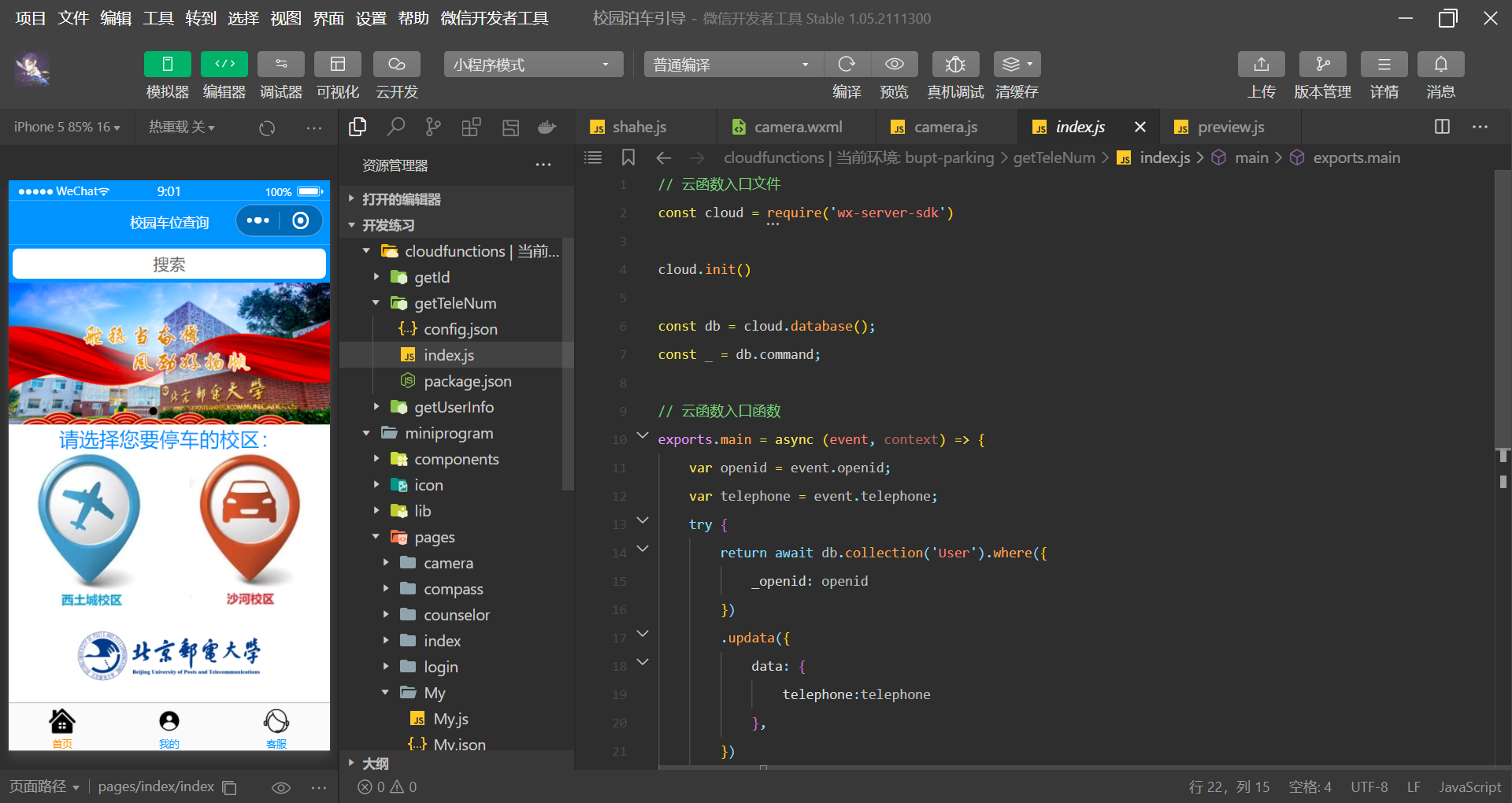The height and width of the screenshot is (803, 1512).
Task: Switch to the camera.wxml tab
Action: coord(796,127)
